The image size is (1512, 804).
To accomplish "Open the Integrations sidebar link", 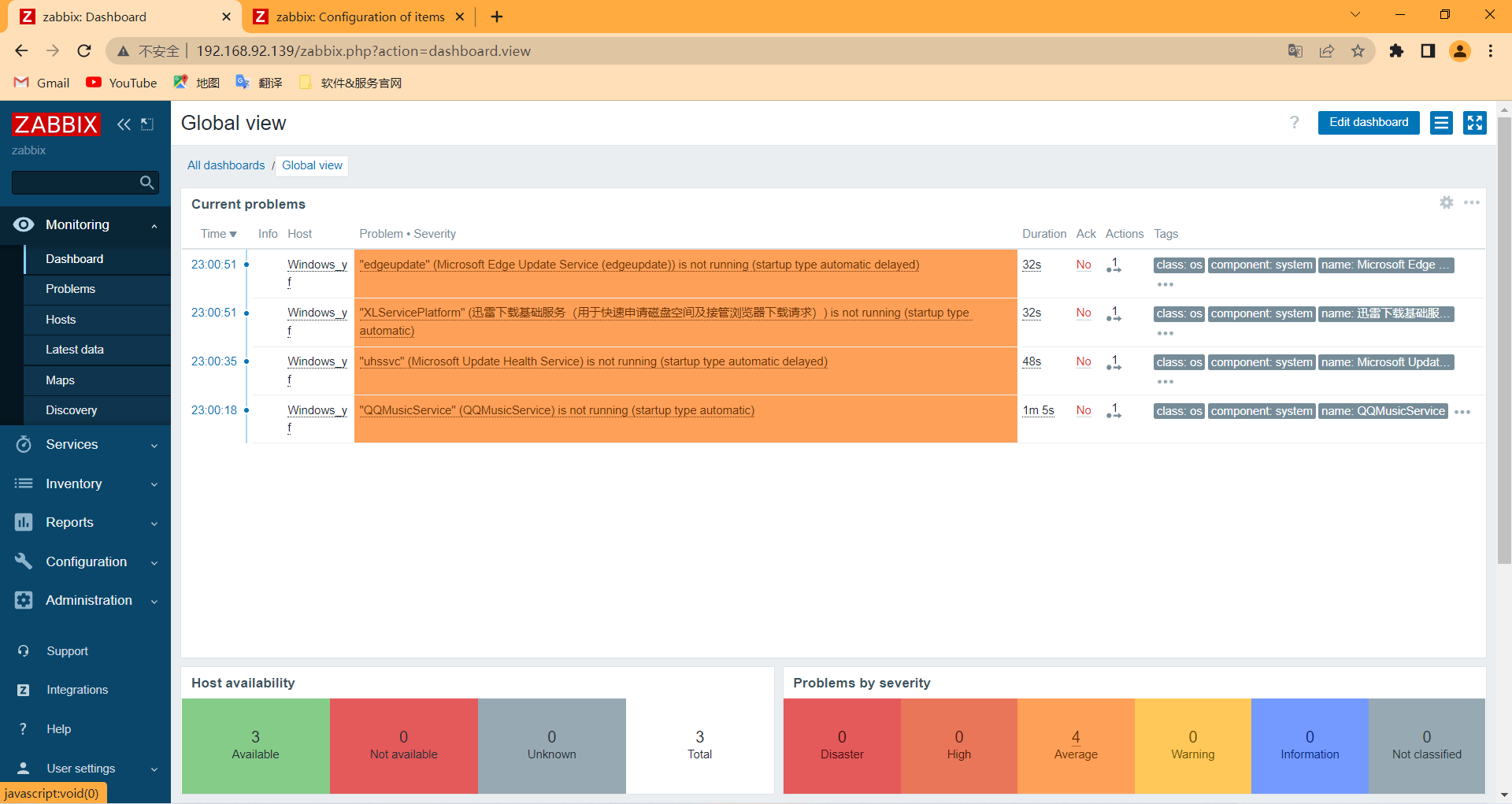I will pyautogui.click(x=76, y=690).
